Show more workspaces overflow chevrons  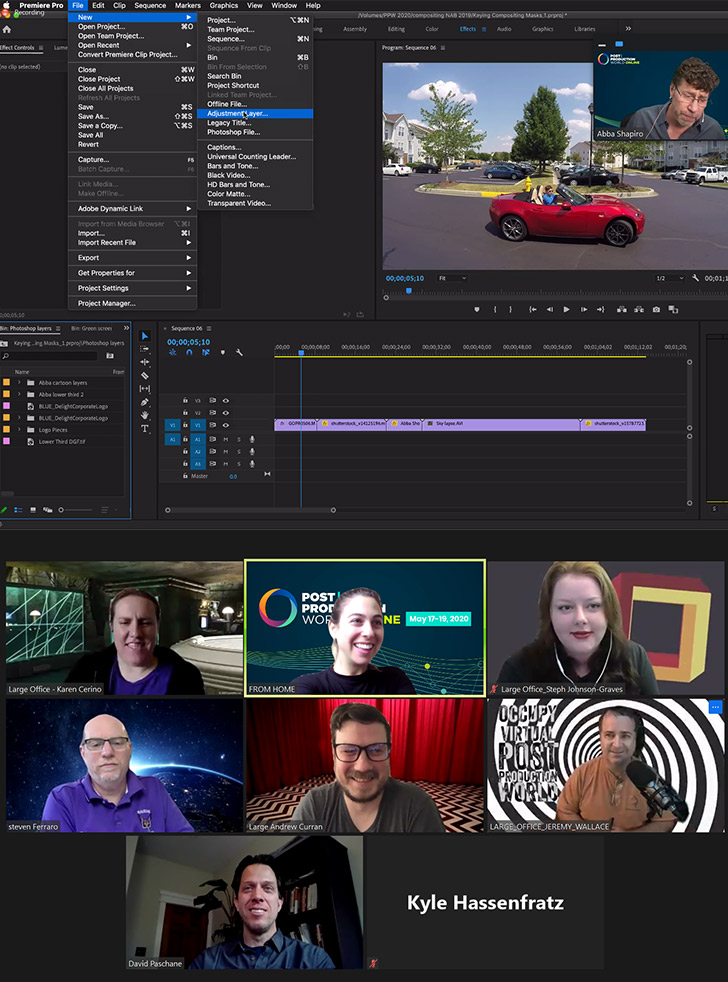point(628,29)
